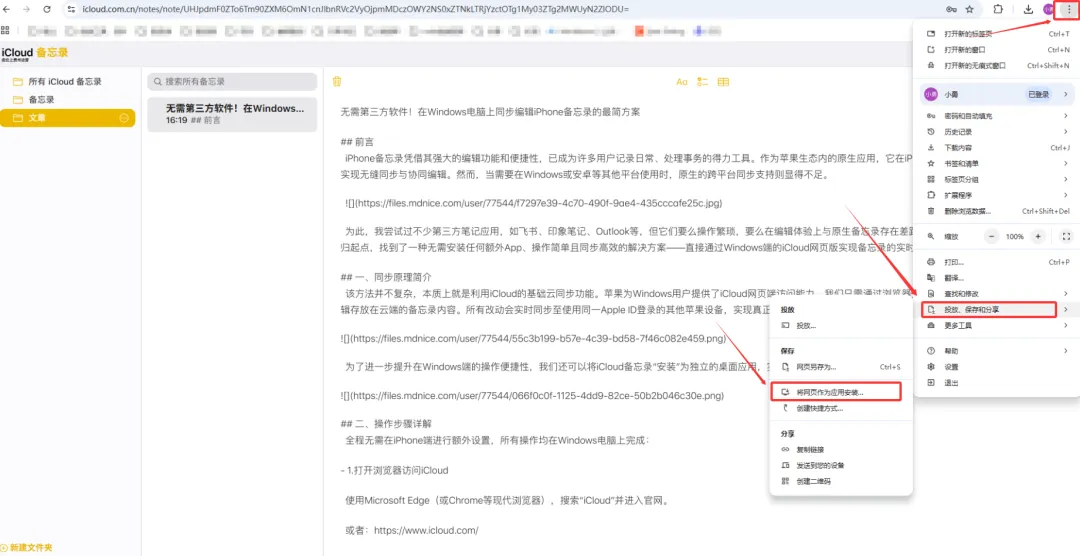Choose 创建二维码 entry
Viewport: 1080px width, 556px height.
click(840, 482)
